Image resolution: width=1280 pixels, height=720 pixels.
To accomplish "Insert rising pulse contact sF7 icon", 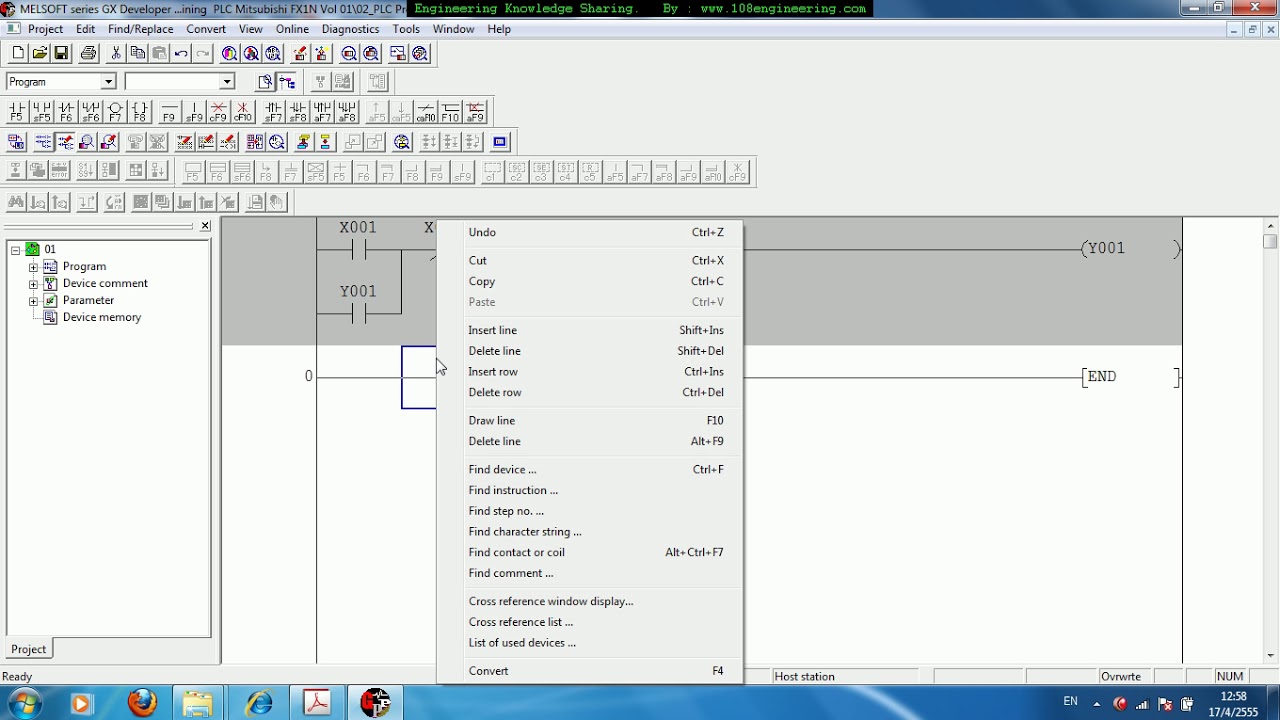I will click(273, 111).
